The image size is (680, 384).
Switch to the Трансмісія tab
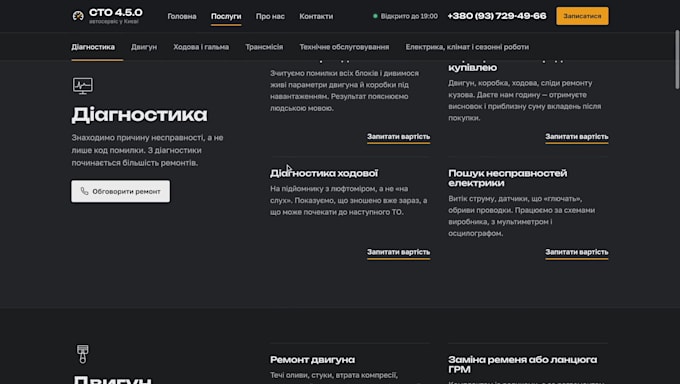[x=264, y=47]
